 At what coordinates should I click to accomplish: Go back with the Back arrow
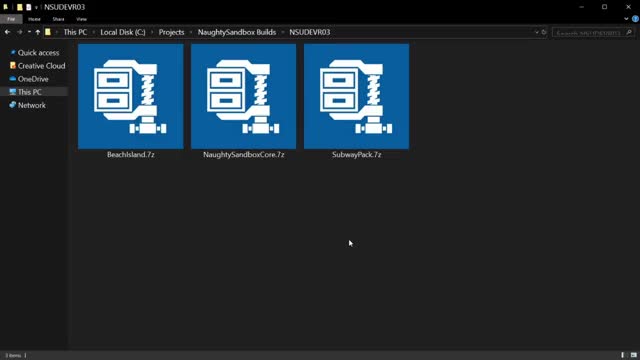(7, 32)
